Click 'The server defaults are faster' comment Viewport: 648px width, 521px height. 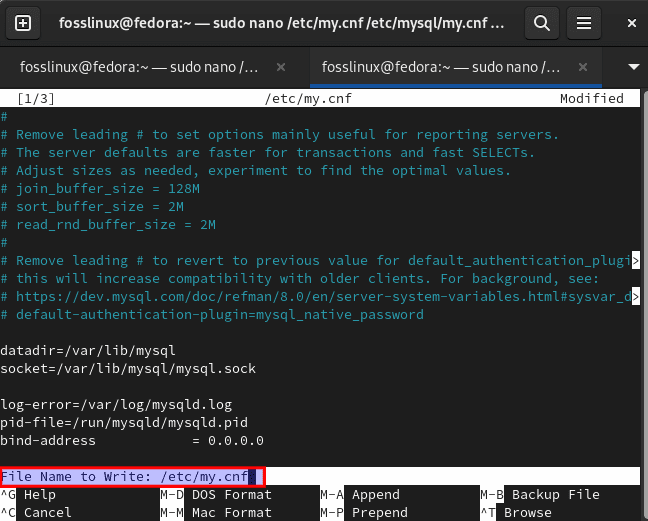(x=267, y=152)
